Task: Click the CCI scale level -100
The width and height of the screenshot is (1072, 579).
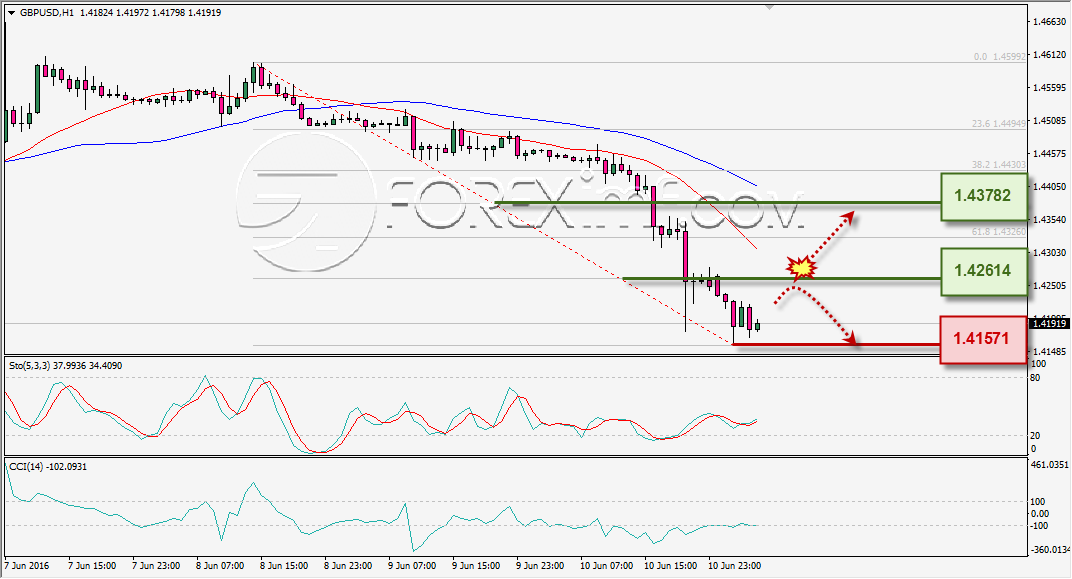Action: [x=1039, y=526]
